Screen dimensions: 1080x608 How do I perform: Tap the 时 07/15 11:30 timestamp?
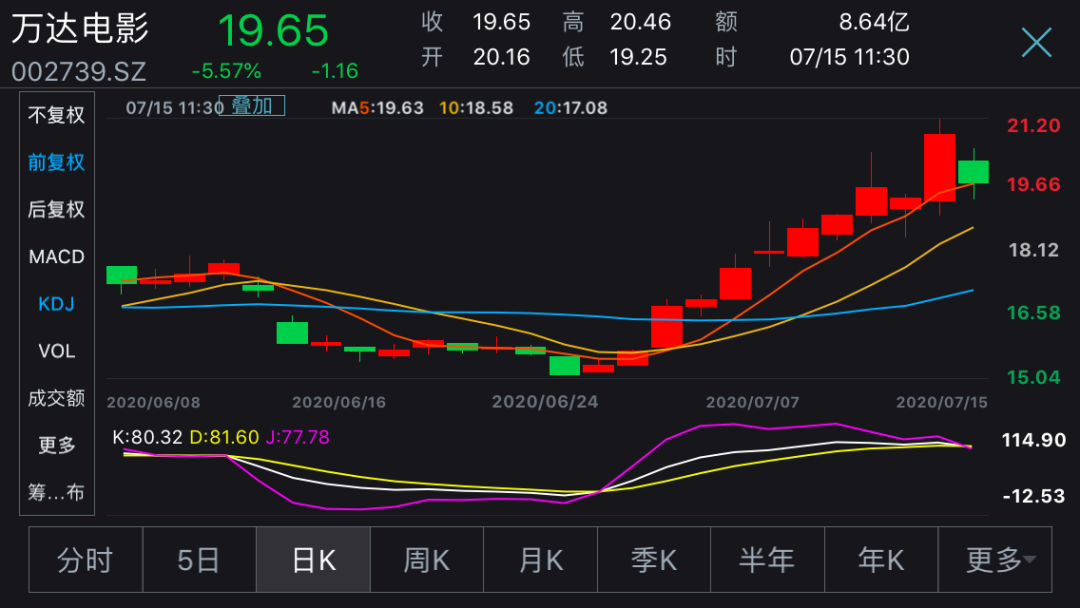click(813, 56)
